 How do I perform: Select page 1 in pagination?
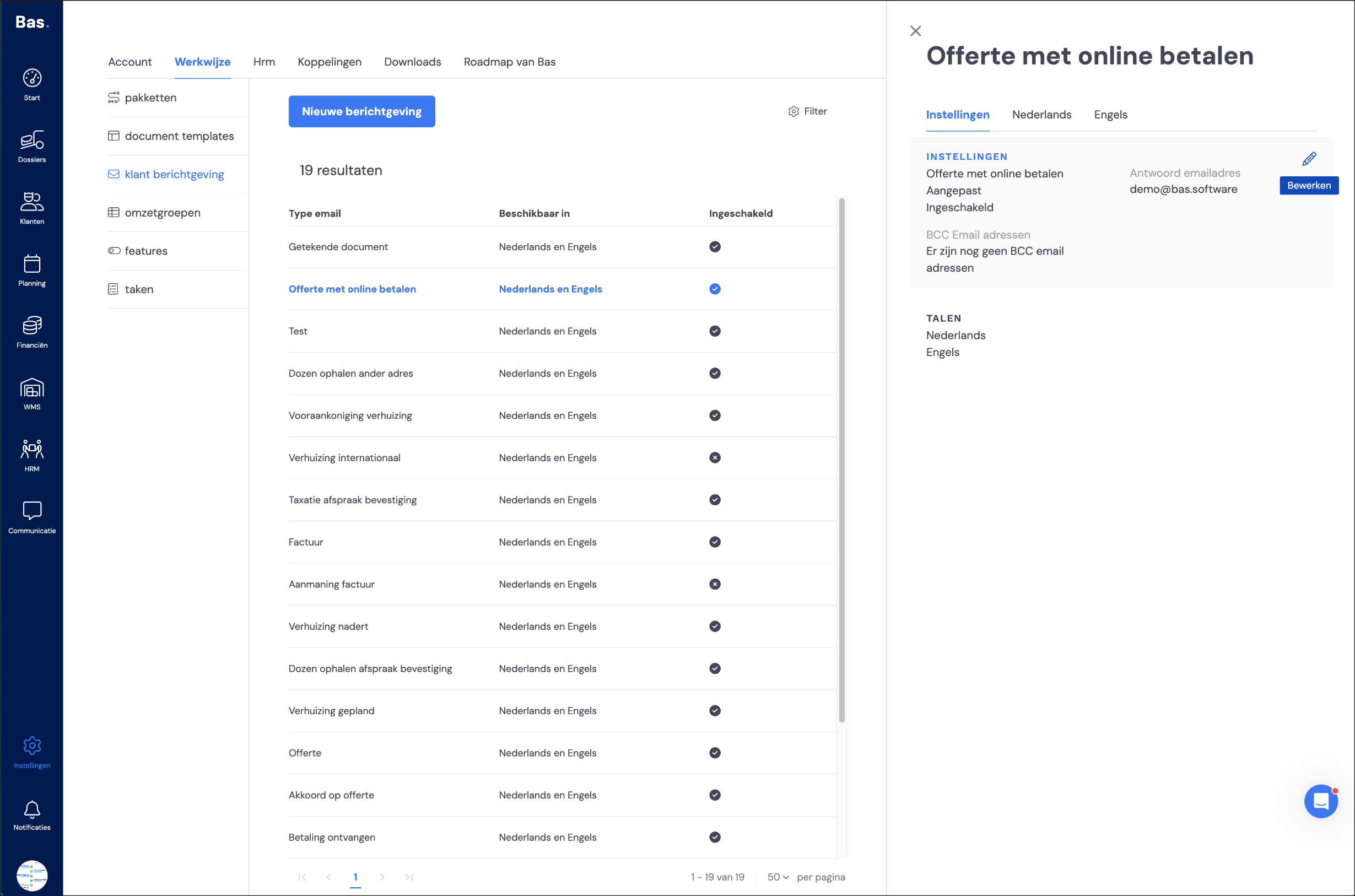[355, 877]
